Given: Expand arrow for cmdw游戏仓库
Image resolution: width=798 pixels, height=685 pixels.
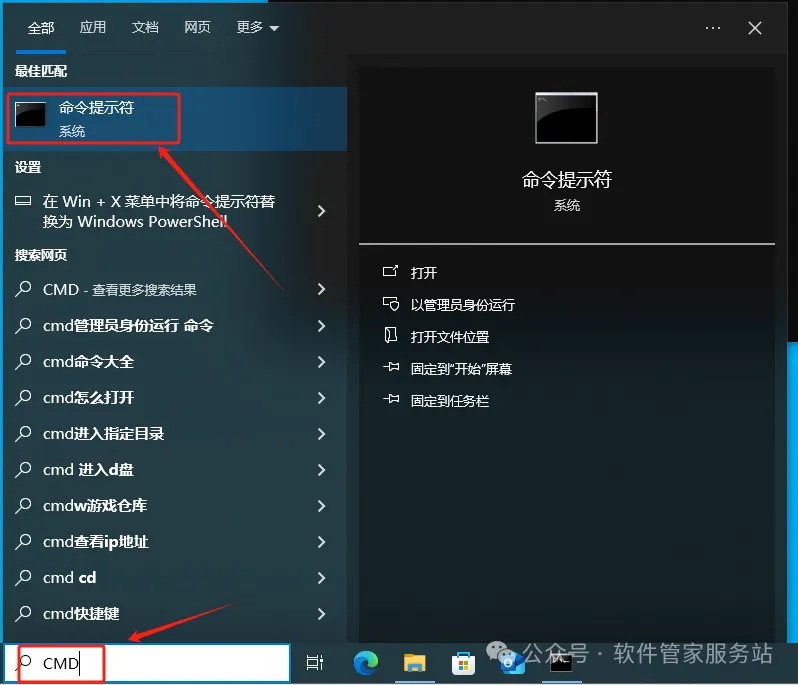Looking at the screenshot, I should point(321,506).
